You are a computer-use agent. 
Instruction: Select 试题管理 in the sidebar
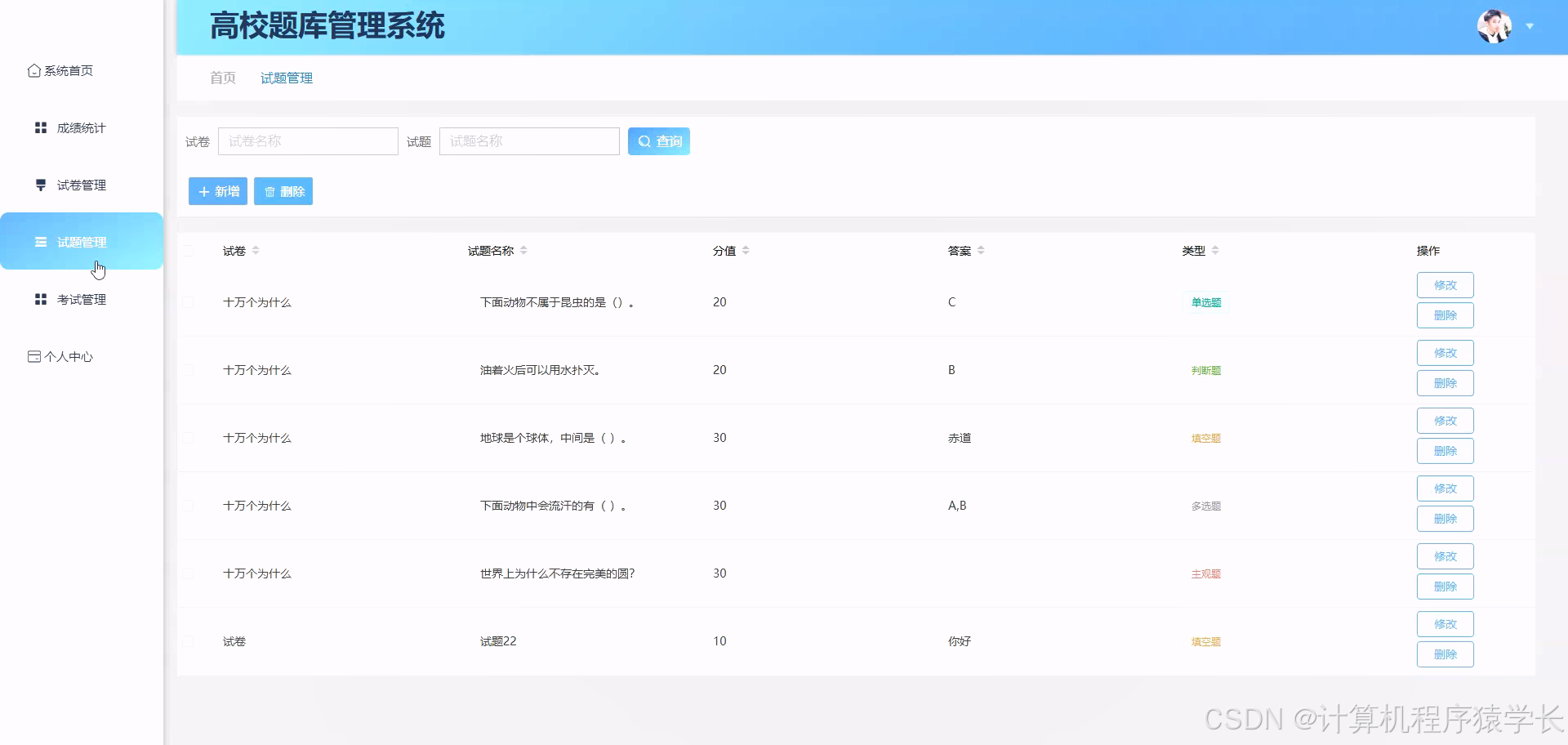click(82, 241)
